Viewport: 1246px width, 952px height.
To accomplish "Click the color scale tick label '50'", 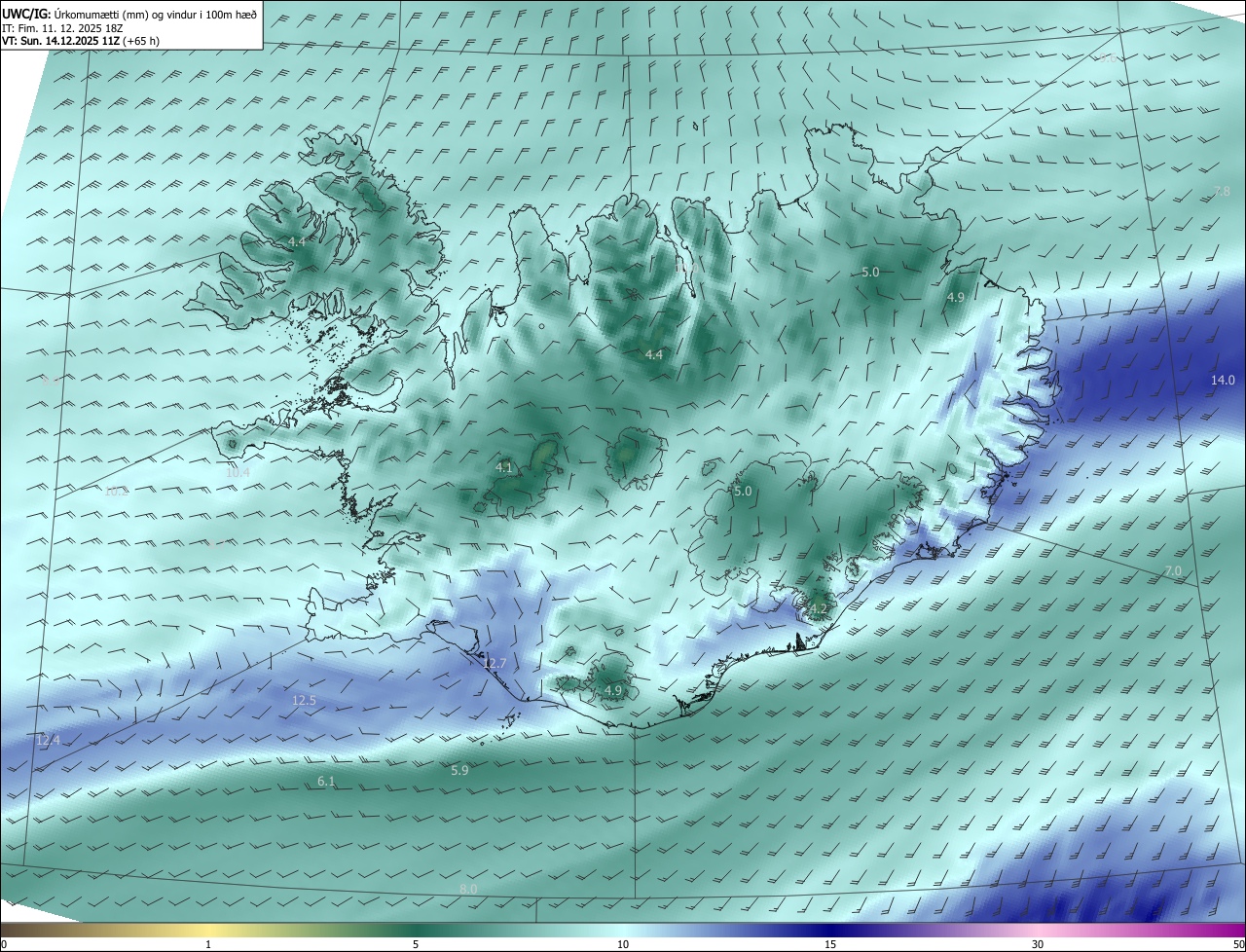I will click(1237, 944).
